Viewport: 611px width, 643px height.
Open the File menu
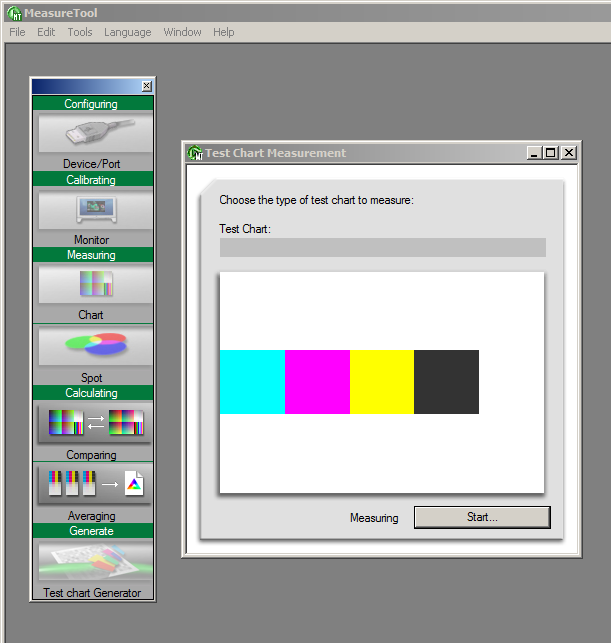pyautogui.click(x=17, y=32)
